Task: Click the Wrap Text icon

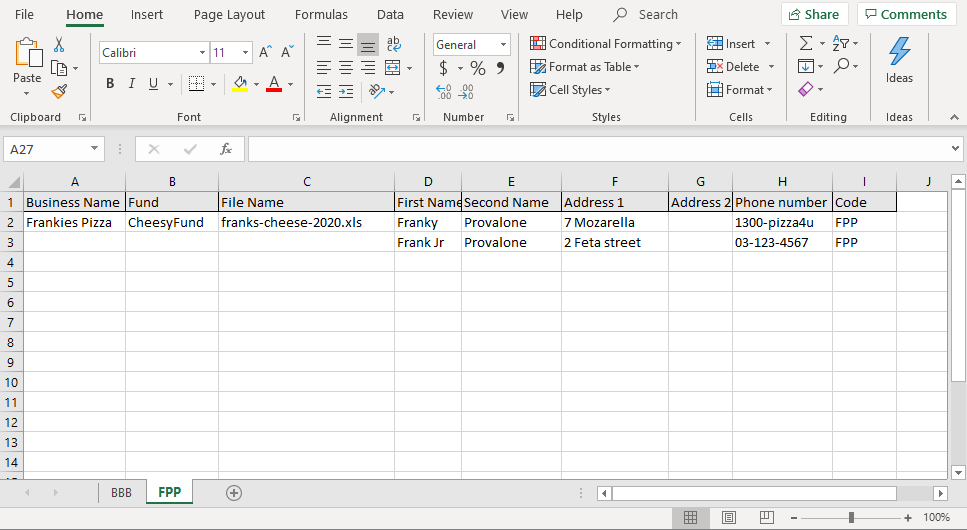Action: [393, 44]
